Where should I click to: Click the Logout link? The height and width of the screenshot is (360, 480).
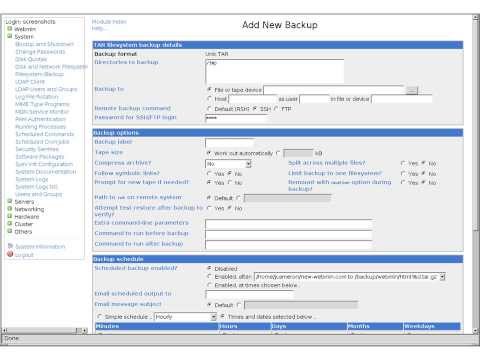coord(24,255)
